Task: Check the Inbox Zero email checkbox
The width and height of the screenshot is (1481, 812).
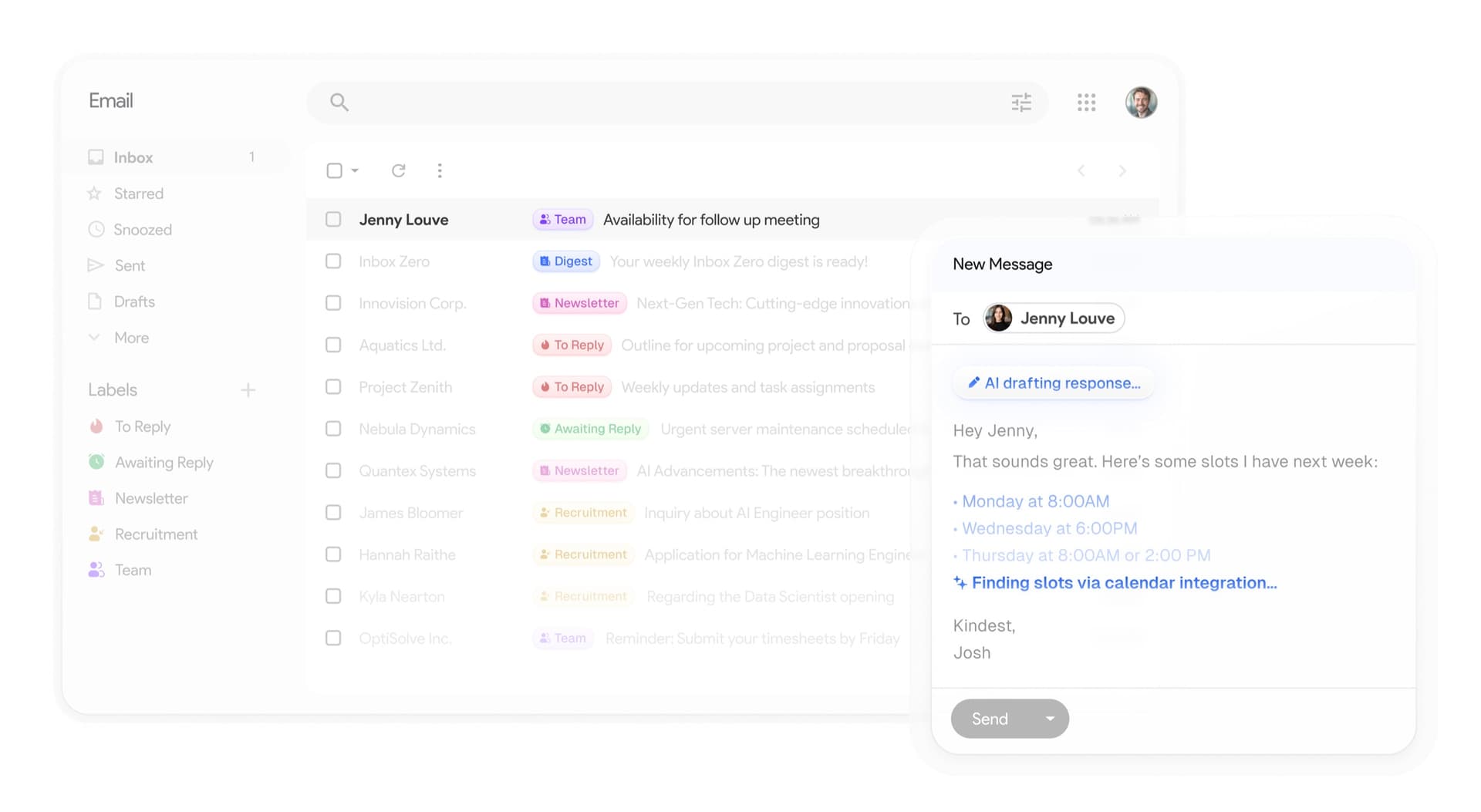Action: coord(333,261)
